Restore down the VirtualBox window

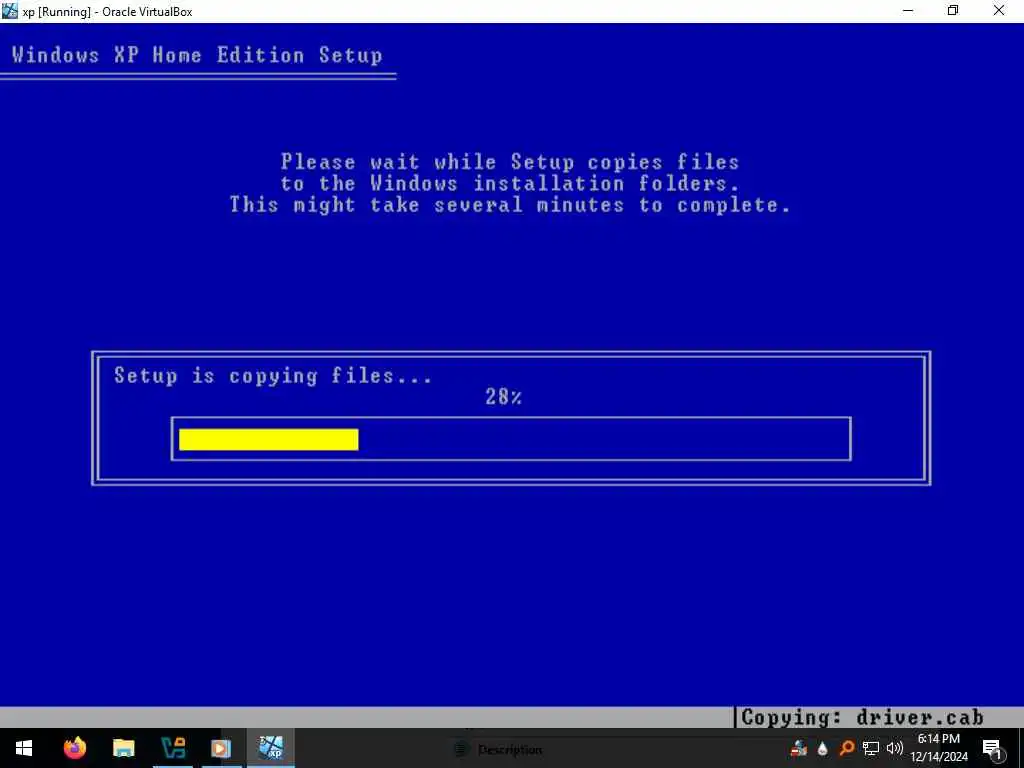pyautogui.click(x=953, y=10)
